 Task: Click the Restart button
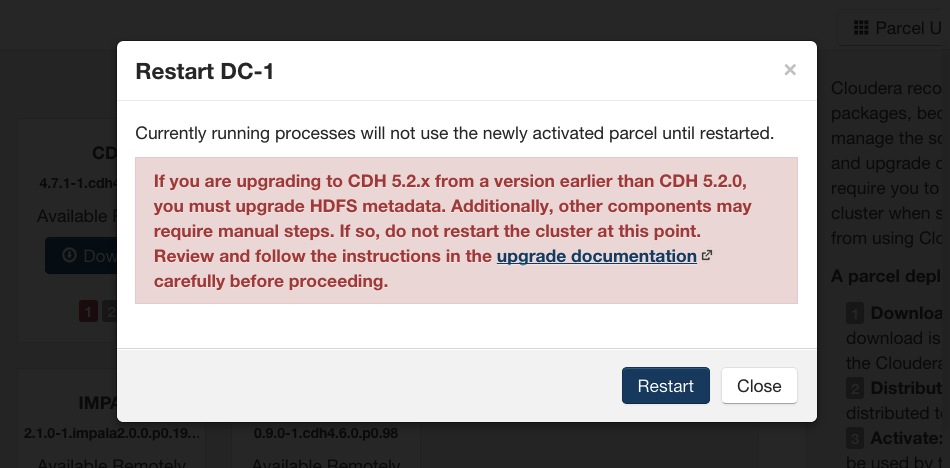(665, 386)
